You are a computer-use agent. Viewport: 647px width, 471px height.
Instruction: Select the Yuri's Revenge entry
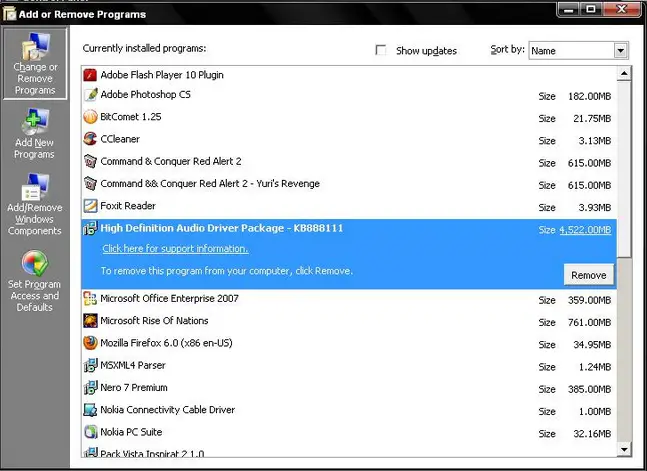(x=349, y=185)
